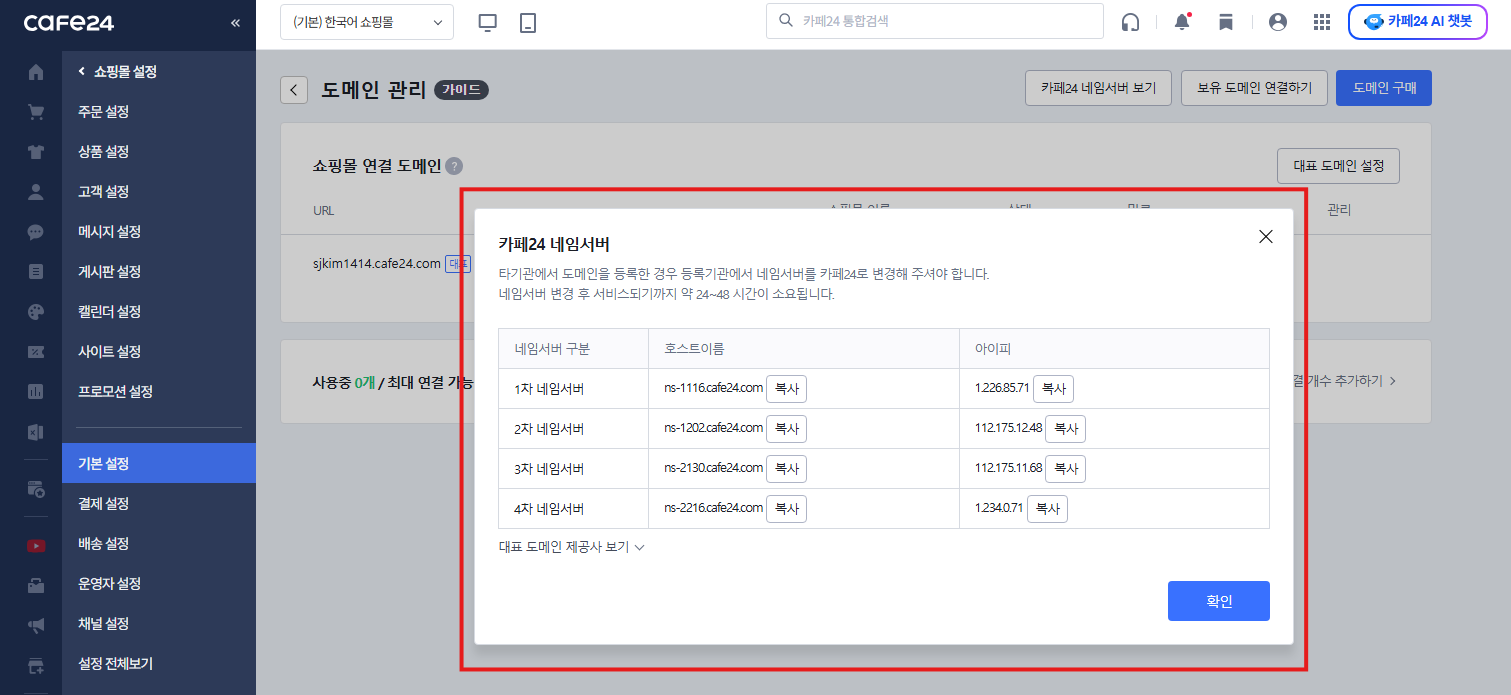Click the help icon beside 쇼핑몰 연결 도메인
The width and height of the screenshot is (1511, 695).
coord(454,166)
